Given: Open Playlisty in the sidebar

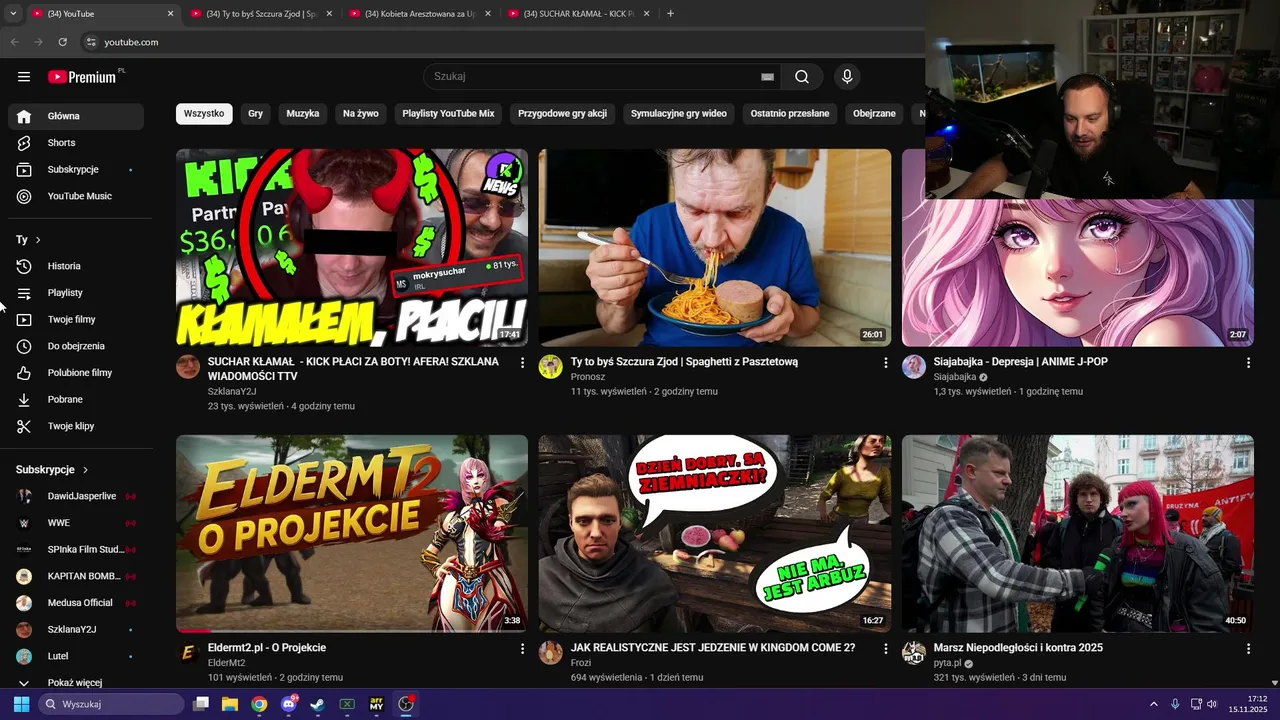Looking at the screenshot, I should (x=76, y=293).
